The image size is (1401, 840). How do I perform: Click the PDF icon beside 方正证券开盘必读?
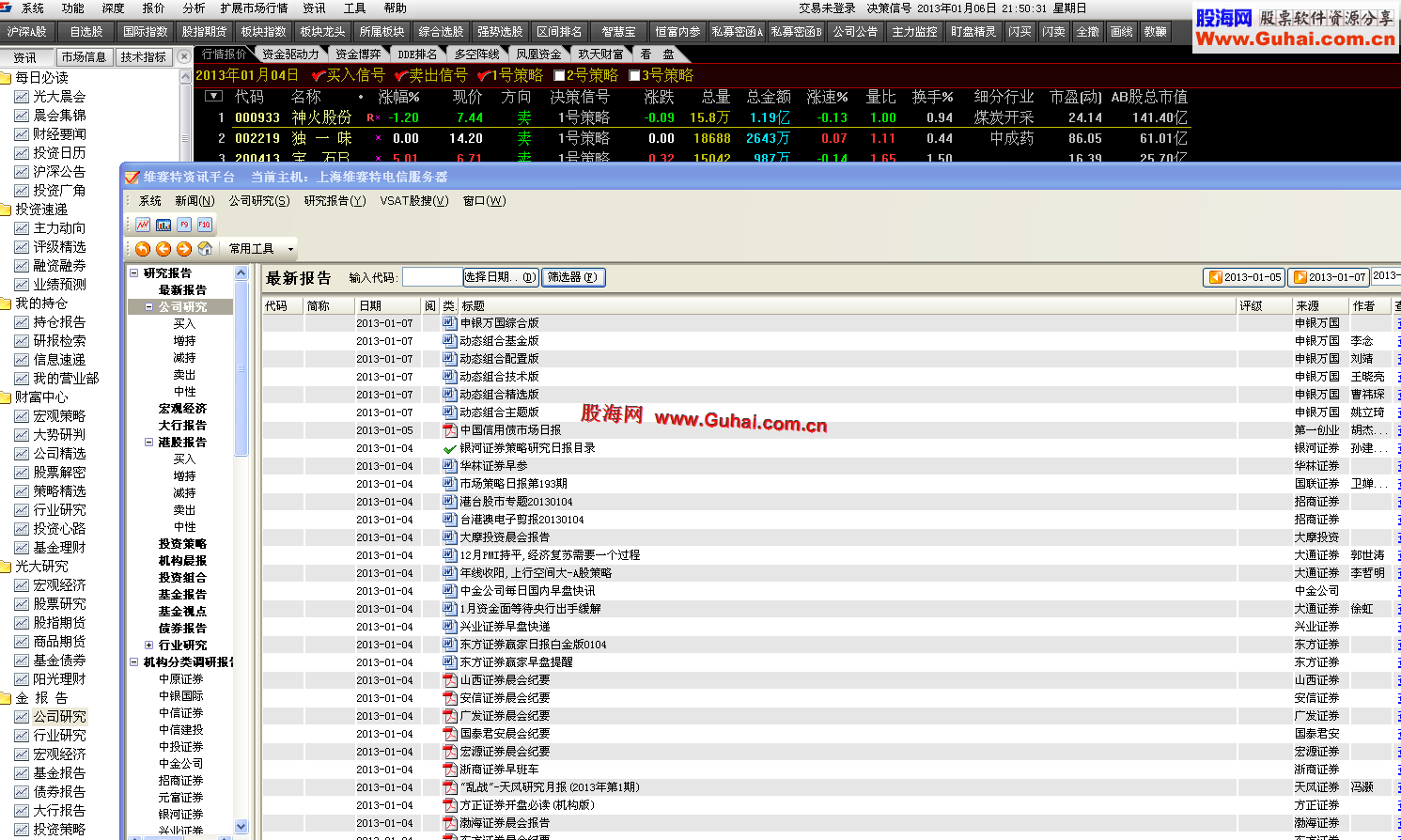click(450, 805)
